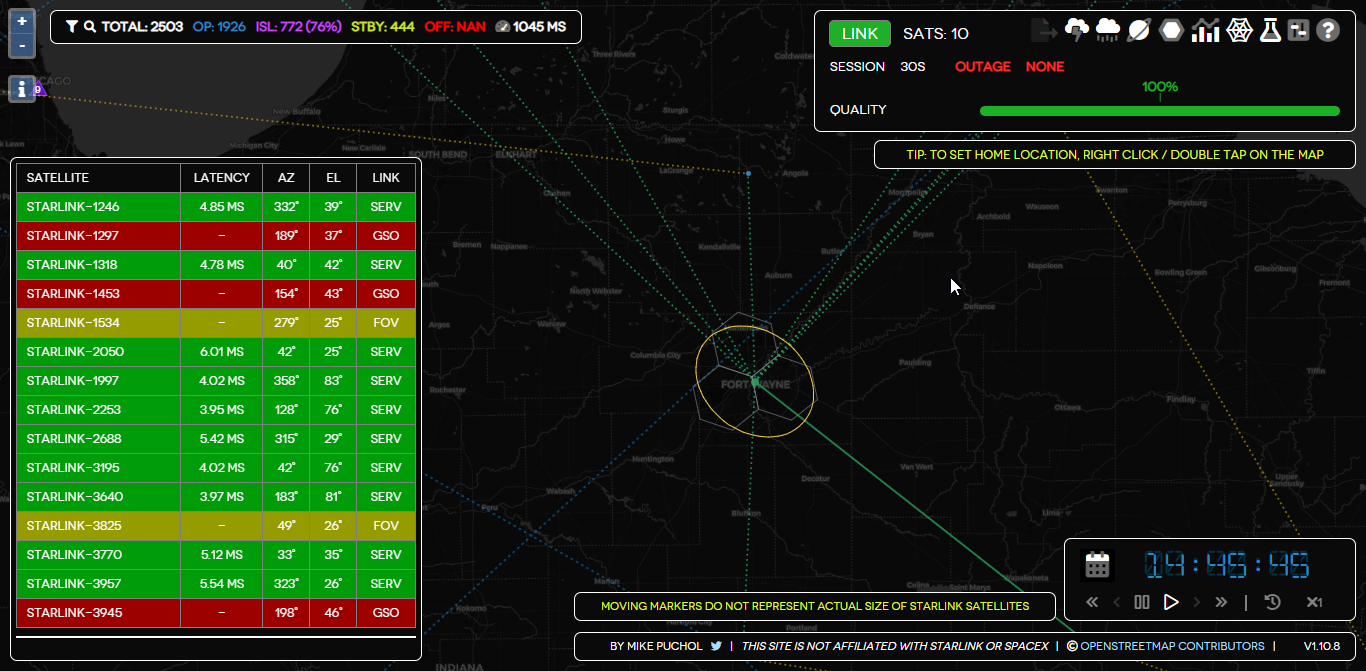Select the STARLINK-3957 row
The width and height of the screenshot is (1366, 671).
coord(216,584)
